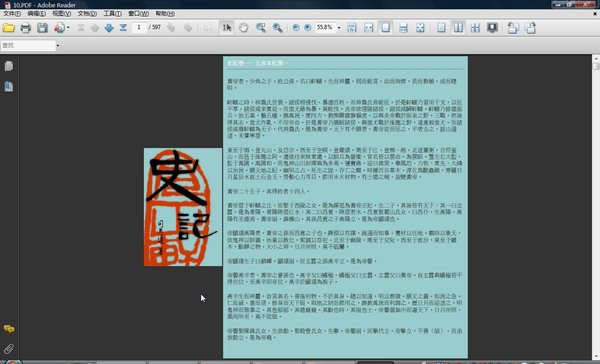Click the '/ 597' page count text
Viewport: 600px width, 364px height.
pyautogui.click(x=155, y=27)
